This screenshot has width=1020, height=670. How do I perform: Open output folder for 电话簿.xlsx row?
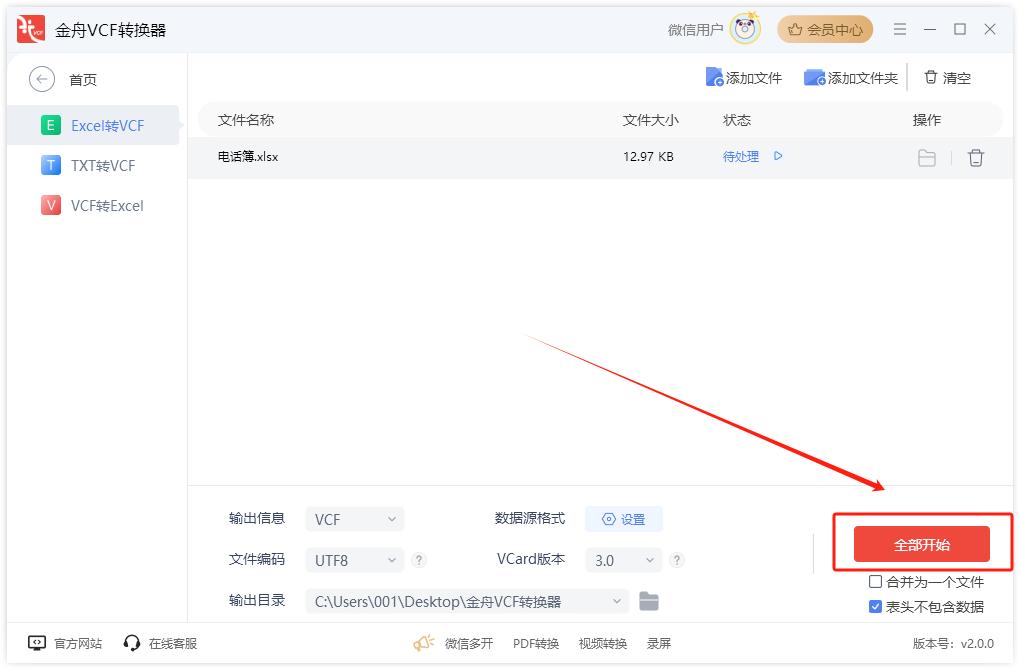point(927,158)
